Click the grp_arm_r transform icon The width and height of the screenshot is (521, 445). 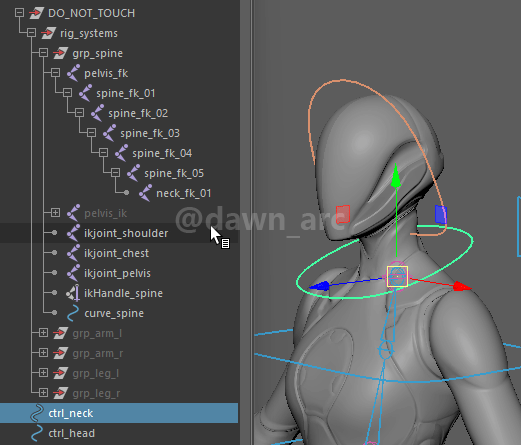coord(60,353)
